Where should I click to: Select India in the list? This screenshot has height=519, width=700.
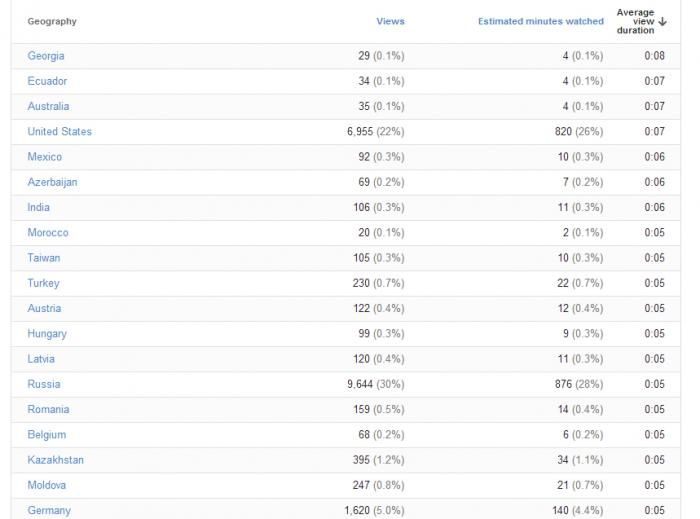click(x=38, y=208)
